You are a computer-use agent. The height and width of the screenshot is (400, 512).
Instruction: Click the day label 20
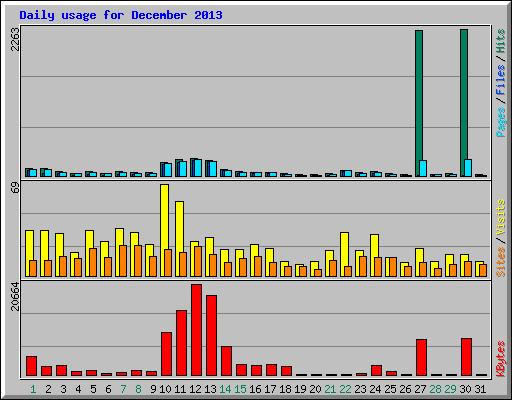pyautogui.click(x=315, y=389)
